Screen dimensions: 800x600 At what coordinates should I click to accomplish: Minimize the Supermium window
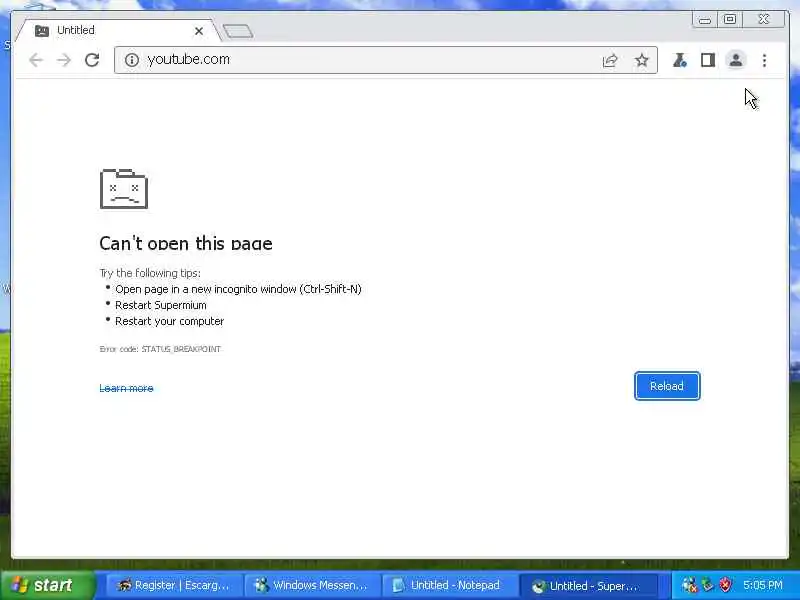click(705, 20)
